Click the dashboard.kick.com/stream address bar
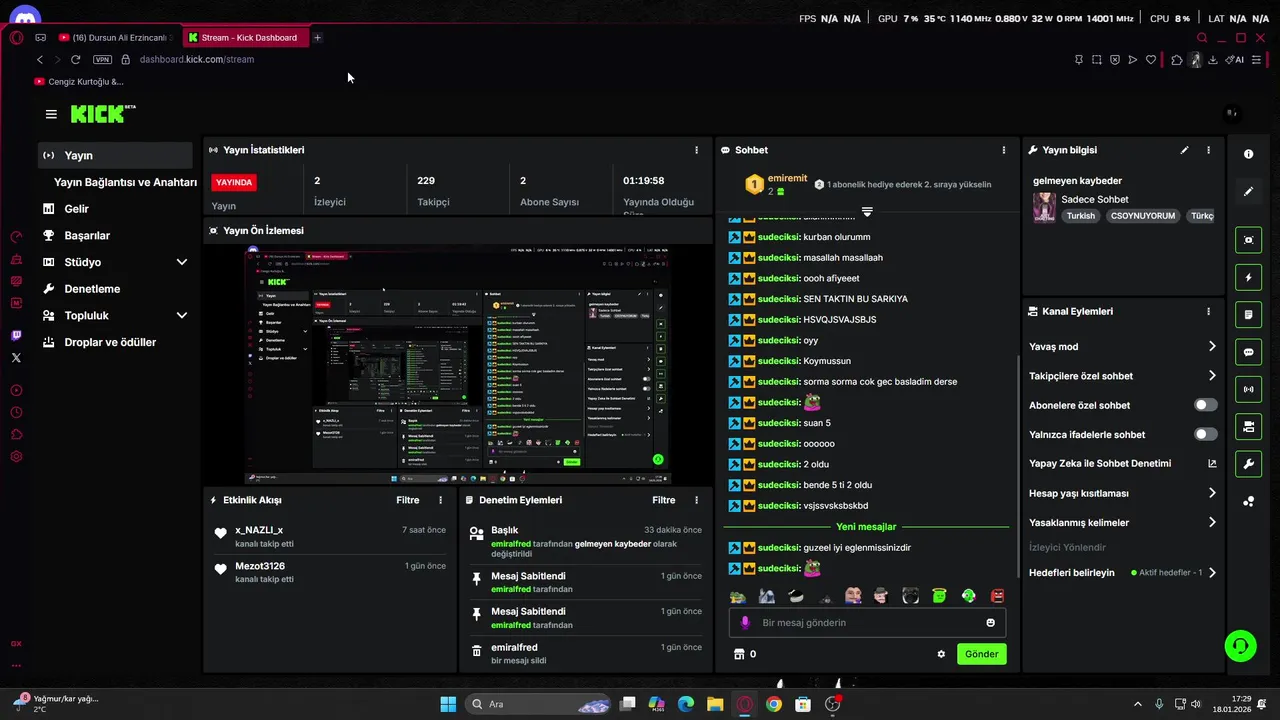The width and height of the screenshot is (1280, 720). click(x=197, y=59)
